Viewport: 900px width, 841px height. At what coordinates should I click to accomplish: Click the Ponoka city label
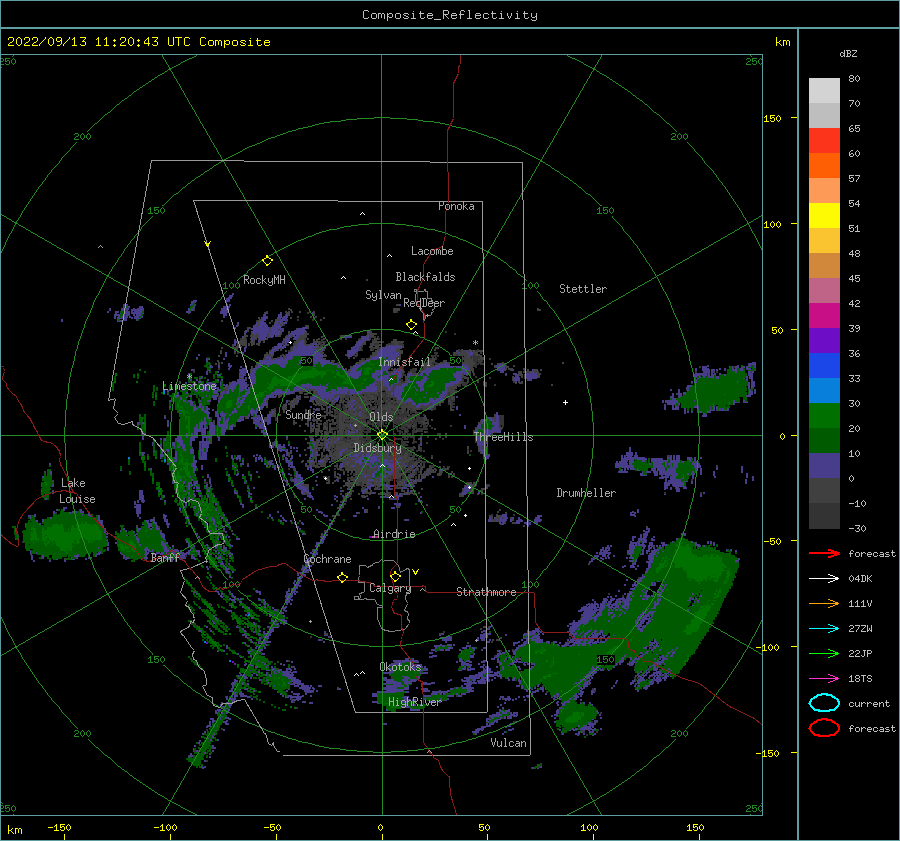[x=456, y=206]
